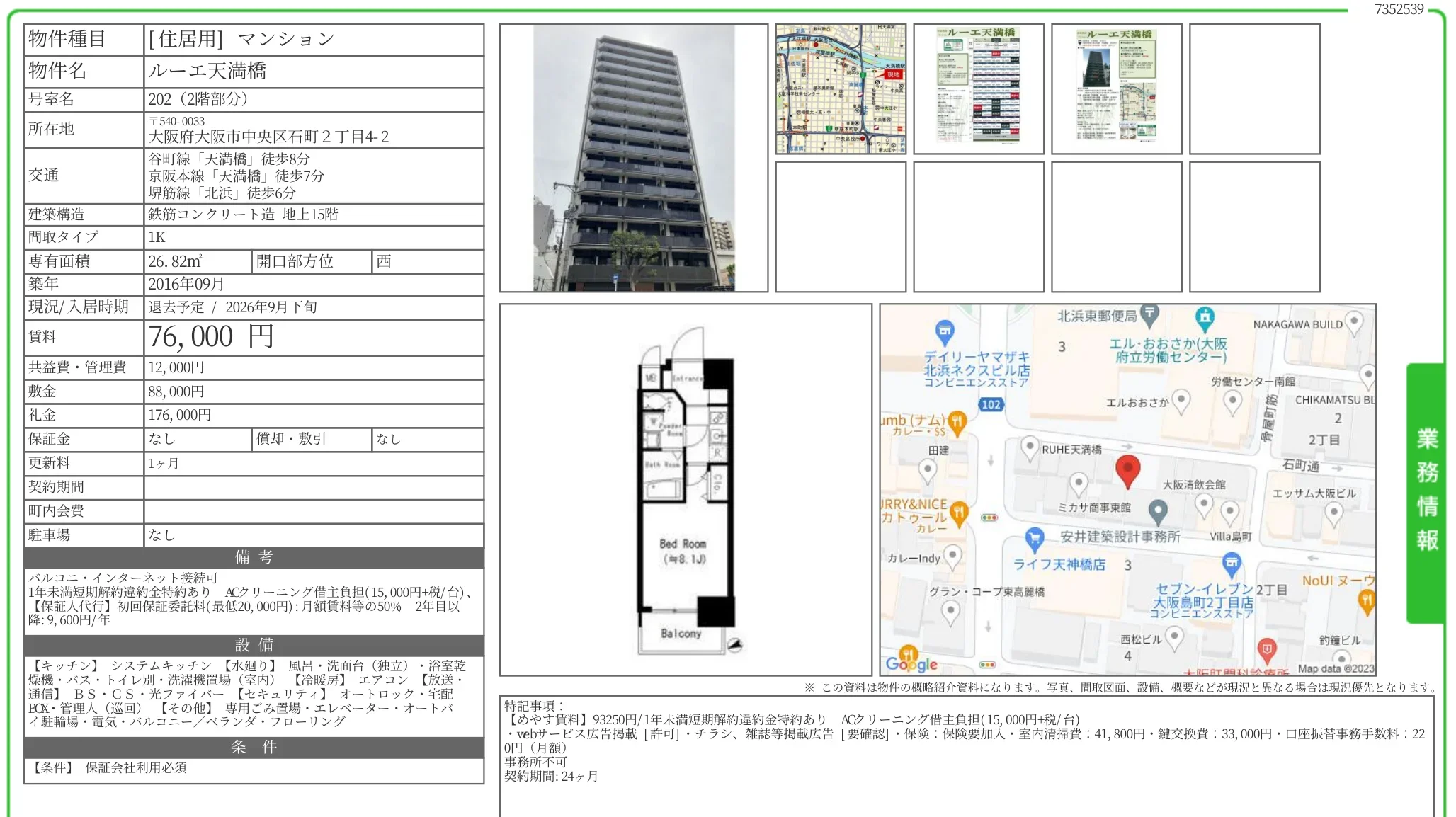The height and width of the screenshot is (817, 1456).
Task: Select renewal fee value 1ヶ月
Action: (x=164, y=464)
